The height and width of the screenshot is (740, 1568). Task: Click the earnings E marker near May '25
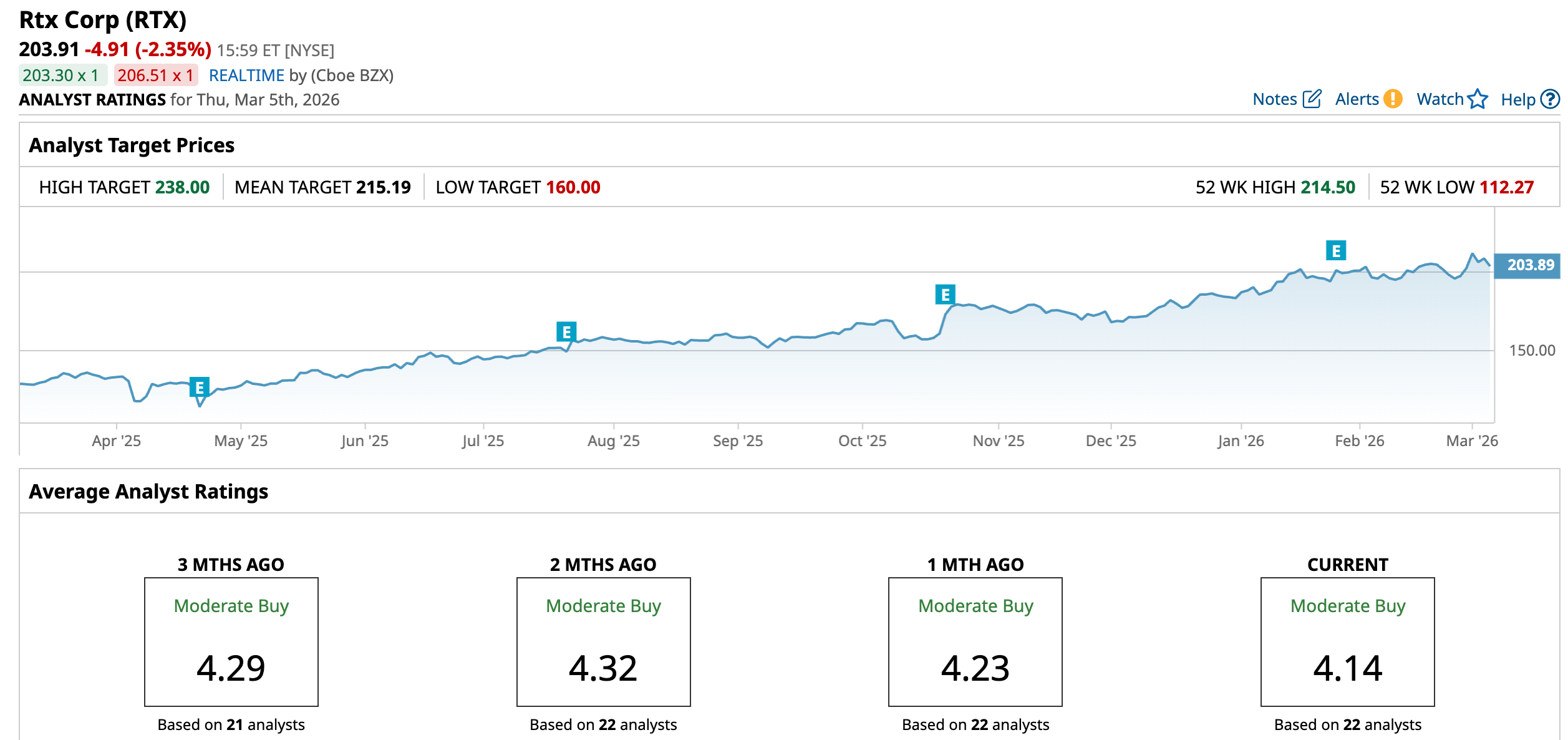(199, 387)
